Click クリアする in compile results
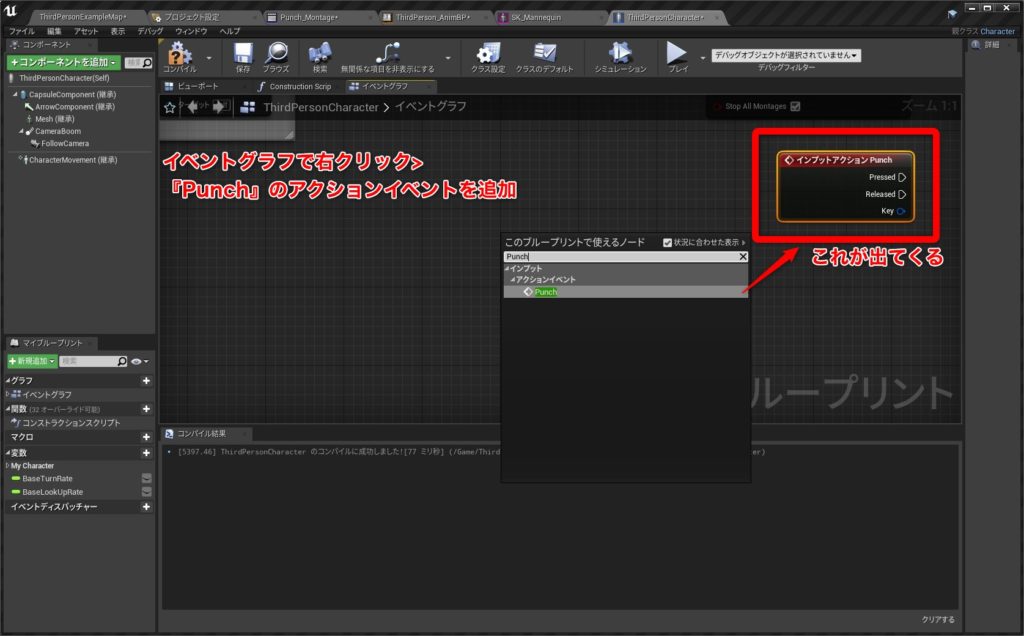Screen dimensions: 1024x636 pyautogui.click(x=938, y=620)
